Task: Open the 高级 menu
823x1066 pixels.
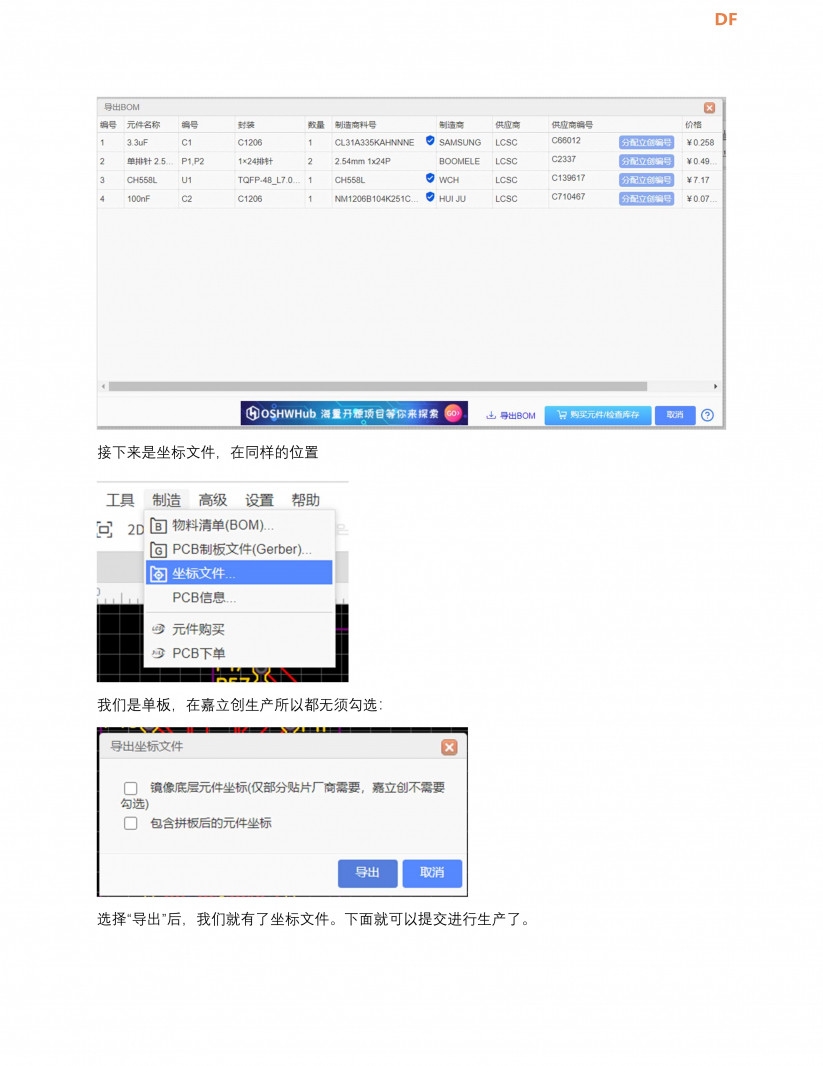Action: pyautogui.click(x=213, y=500)
